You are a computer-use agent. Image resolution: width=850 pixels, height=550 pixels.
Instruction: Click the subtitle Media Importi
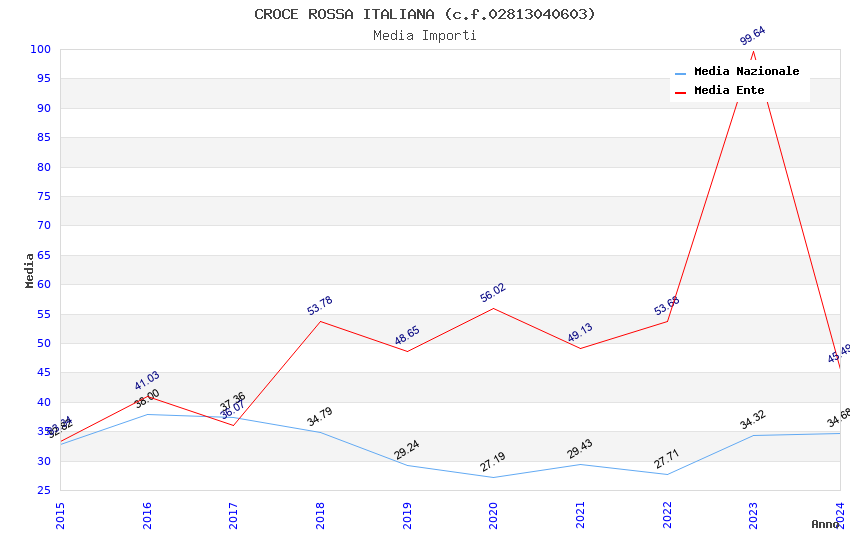click(x=424, y=36)
